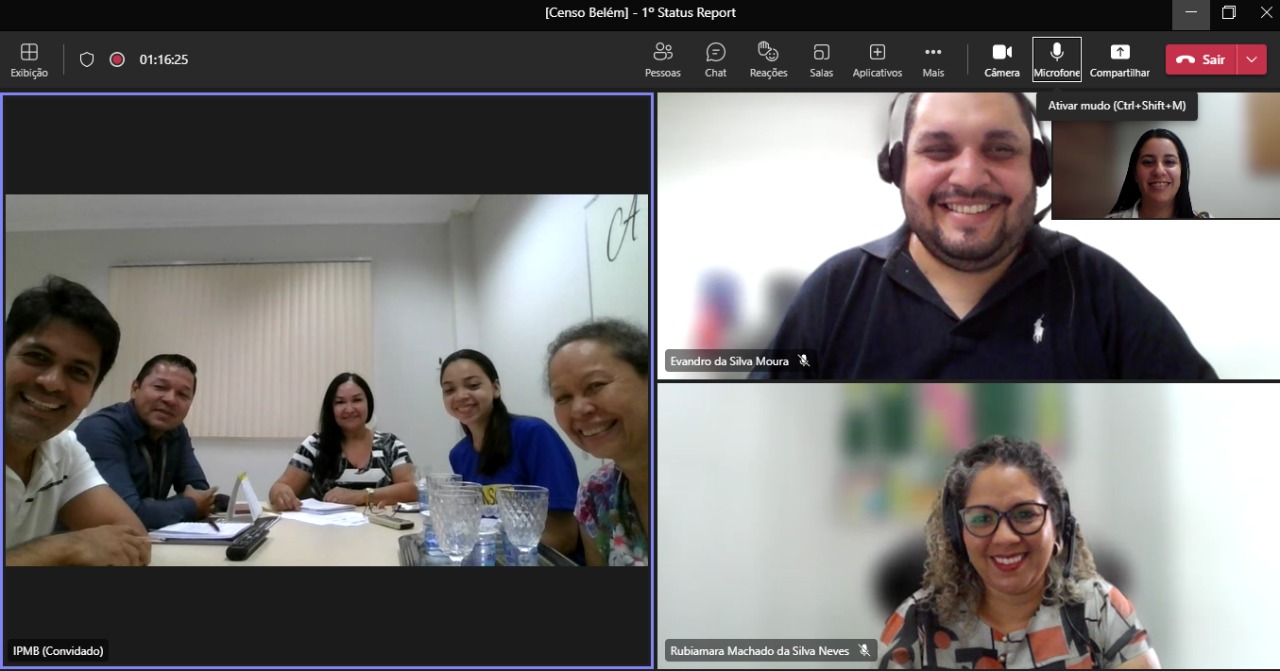The height and width of the screenshot is (671, 1280).
Task: Click the shield privacy icon
Action: coord(87,60)
